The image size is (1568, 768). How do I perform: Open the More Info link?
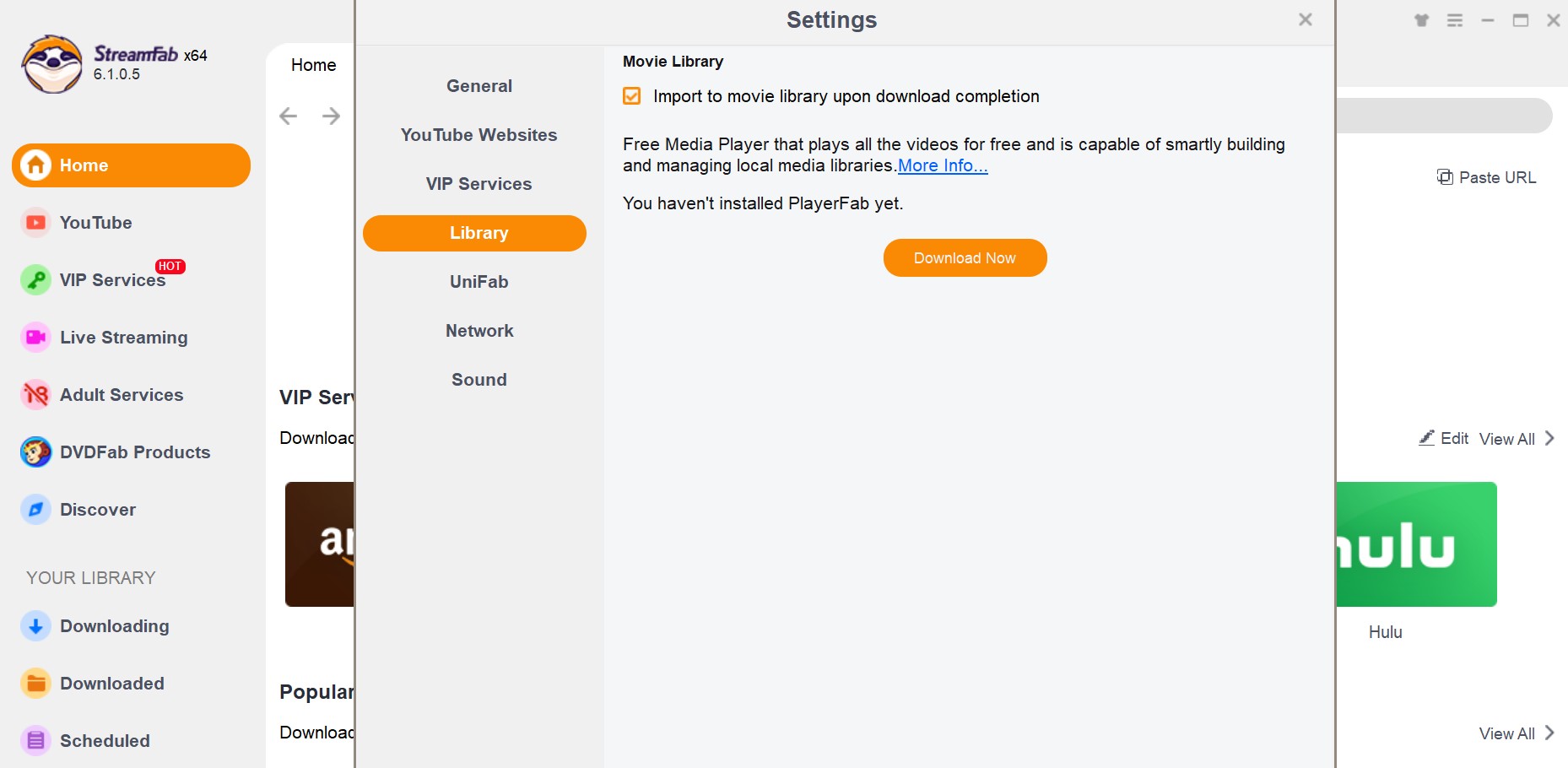coord(943,165)
